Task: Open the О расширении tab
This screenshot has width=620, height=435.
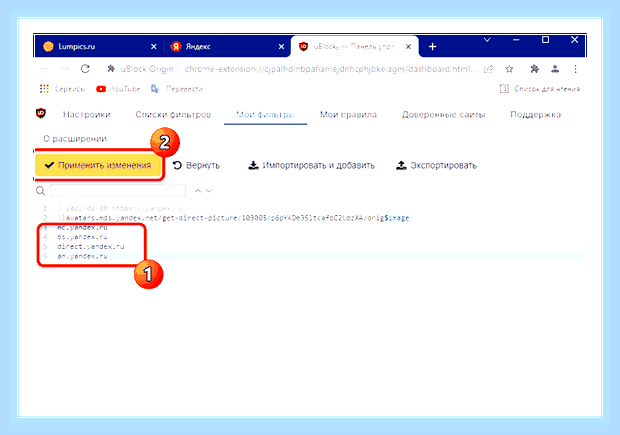Action: (75, 139)
